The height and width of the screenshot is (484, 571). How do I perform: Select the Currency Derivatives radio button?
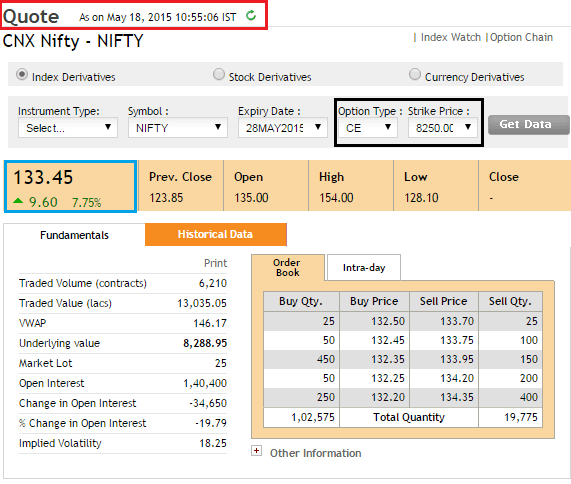414,74
